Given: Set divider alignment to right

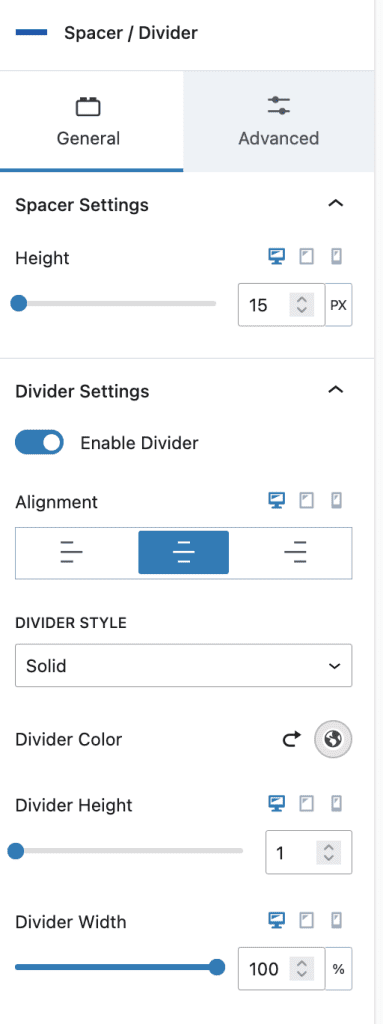Looking at the screenshot, I should tap(296, 552).
